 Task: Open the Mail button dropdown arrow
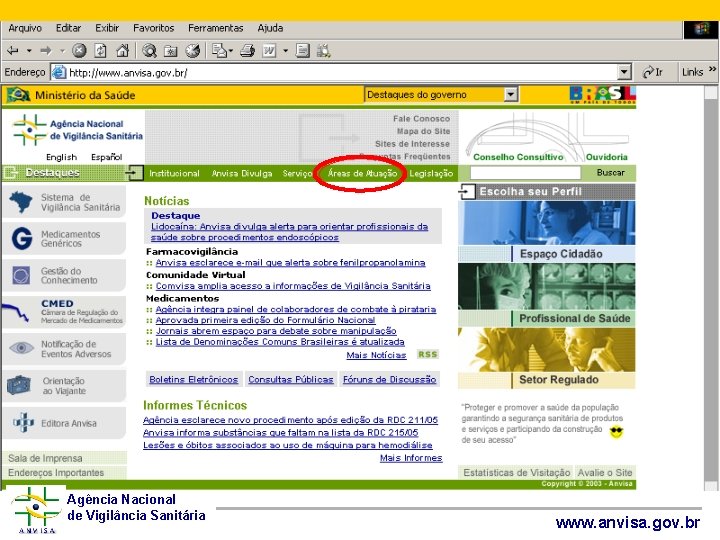tap(231, 51)
